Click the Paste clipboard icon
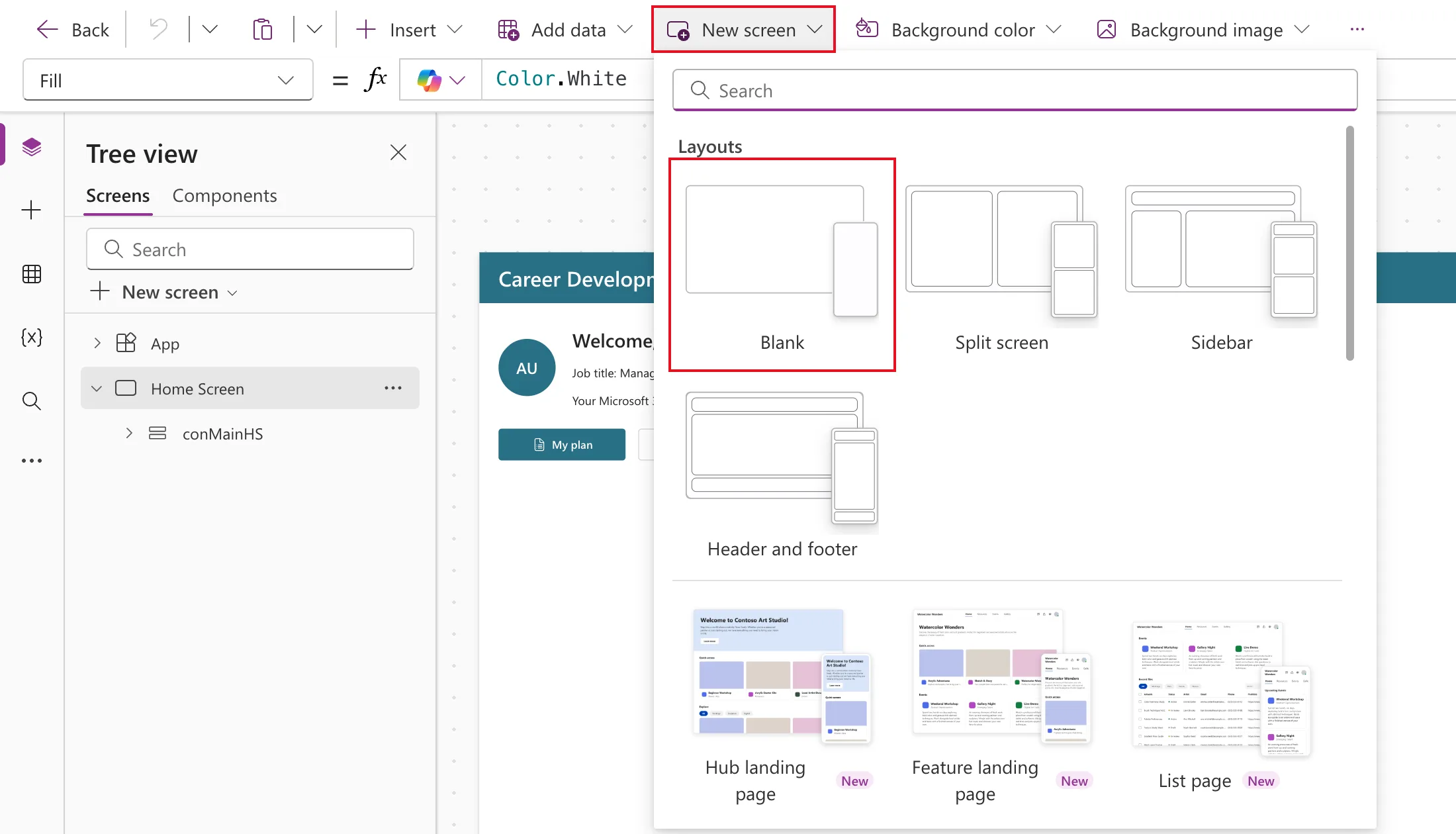The width and height of the screenshot is (1456, 834). click(263, 30)
